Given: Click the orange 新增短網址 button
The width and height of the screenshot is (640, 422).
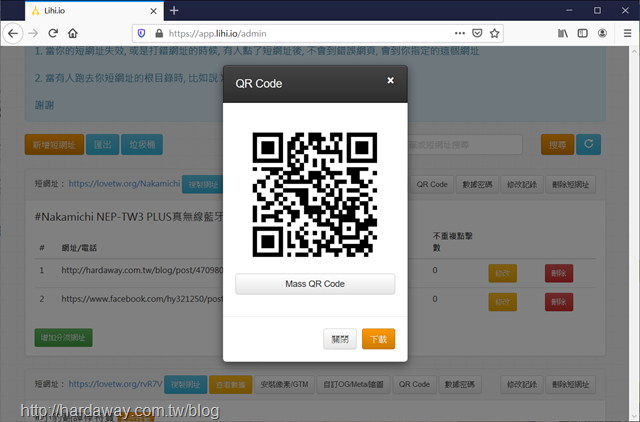Looking at the screenshot, I should pos(54,145).
